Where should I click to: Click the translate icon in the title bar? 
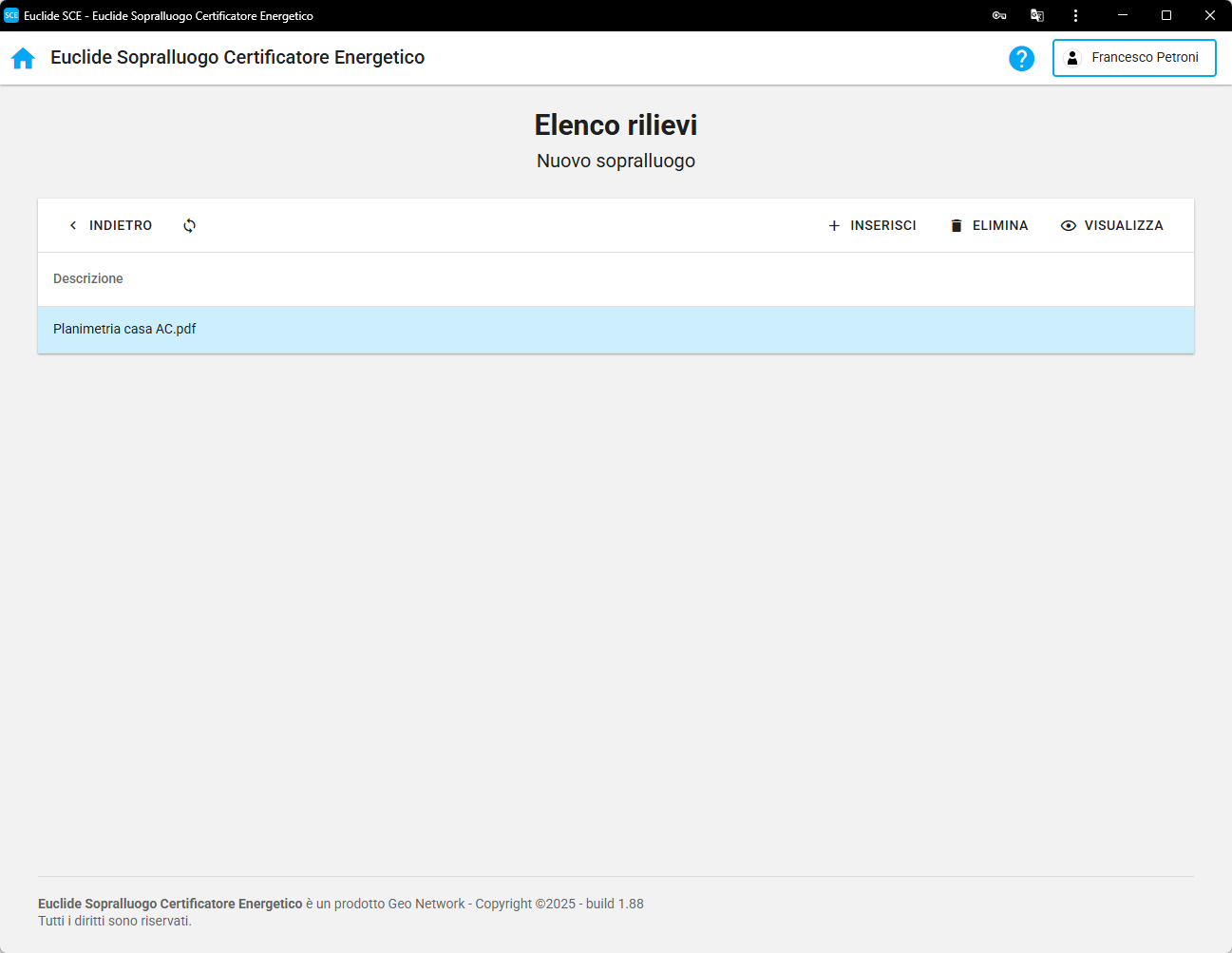(1037, 15)
